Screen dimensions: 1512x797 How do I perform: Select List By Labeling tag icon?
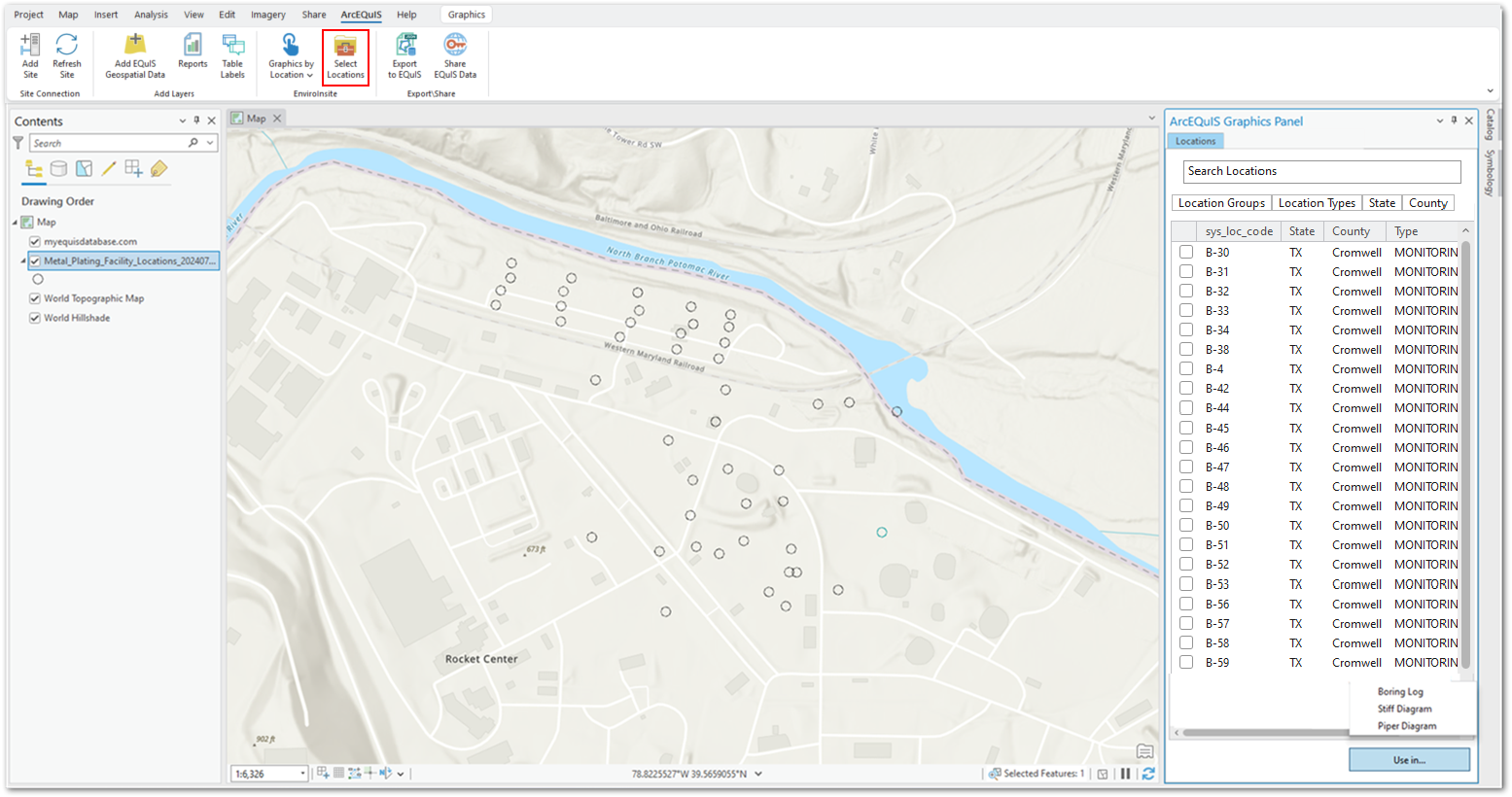158,169
